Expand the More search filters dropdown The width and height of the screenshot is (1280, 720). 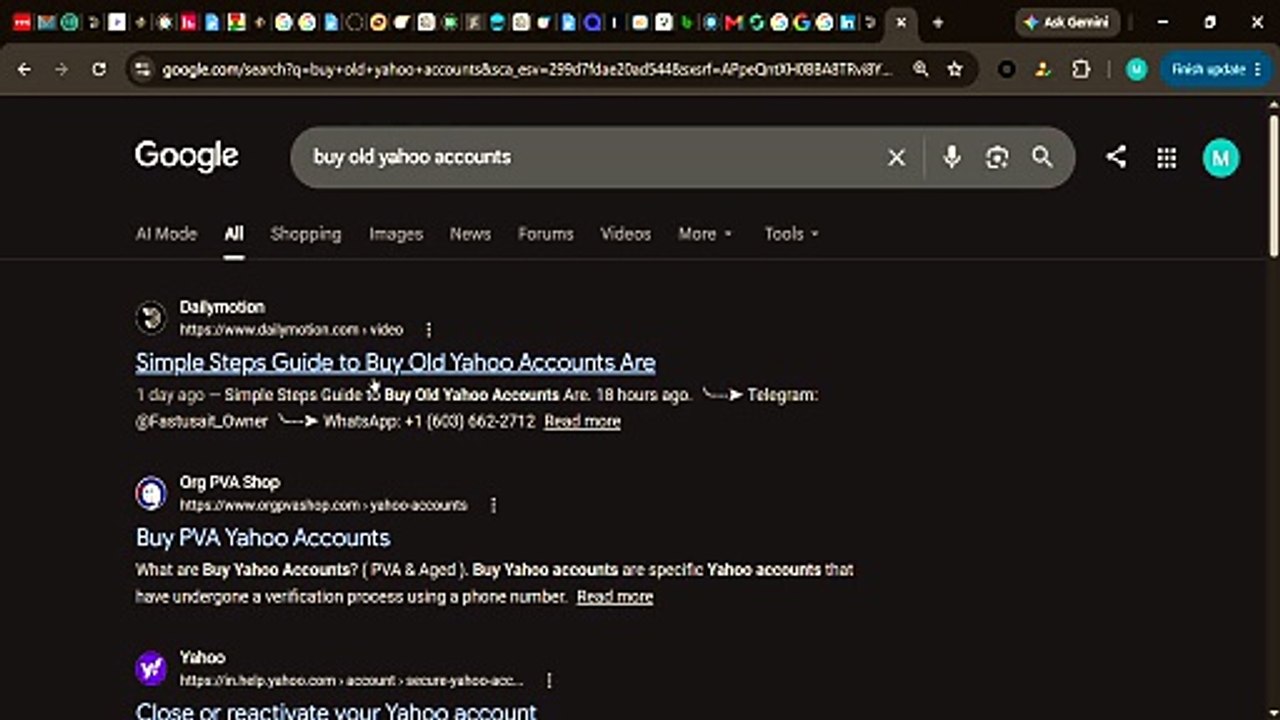coord(705,233)
